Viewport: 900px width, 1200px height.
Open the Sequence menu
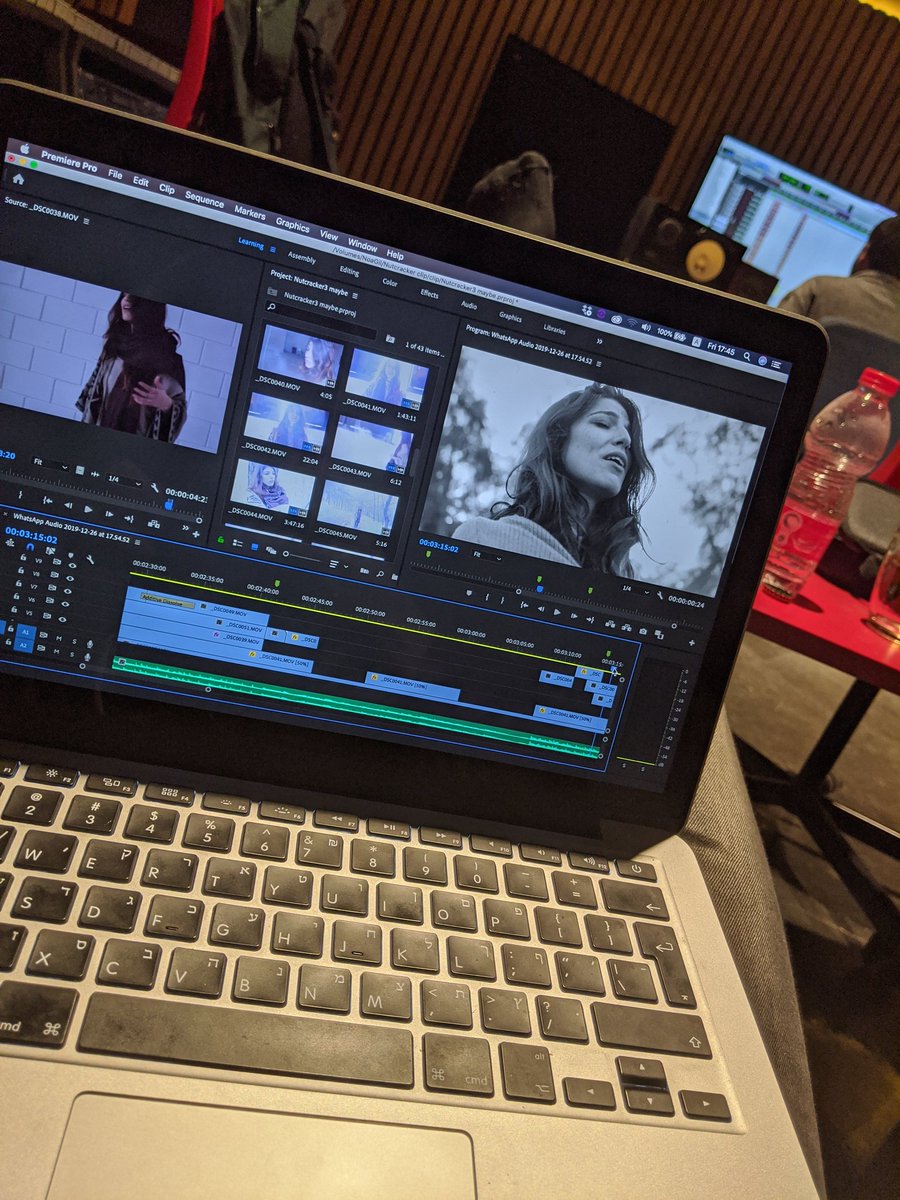(x=204, y=198)
